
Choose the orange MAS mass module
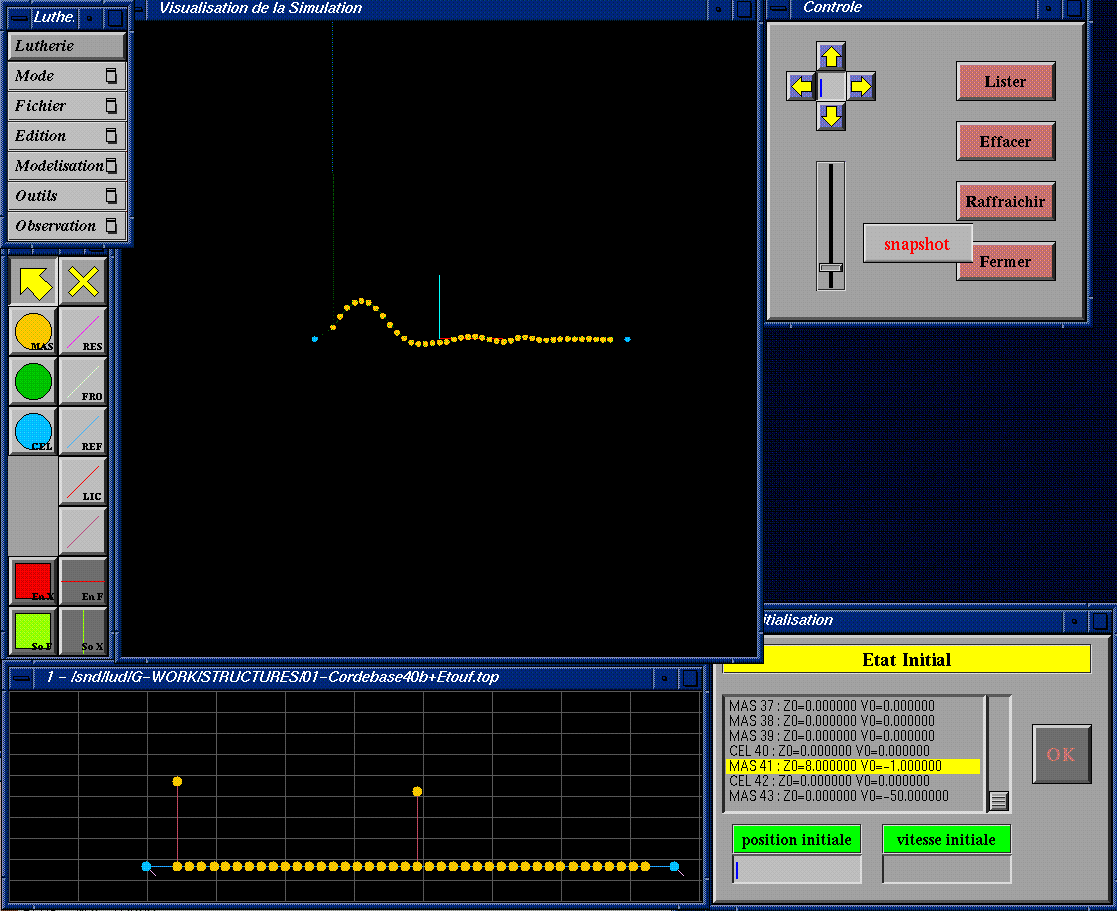coord(34,332)
